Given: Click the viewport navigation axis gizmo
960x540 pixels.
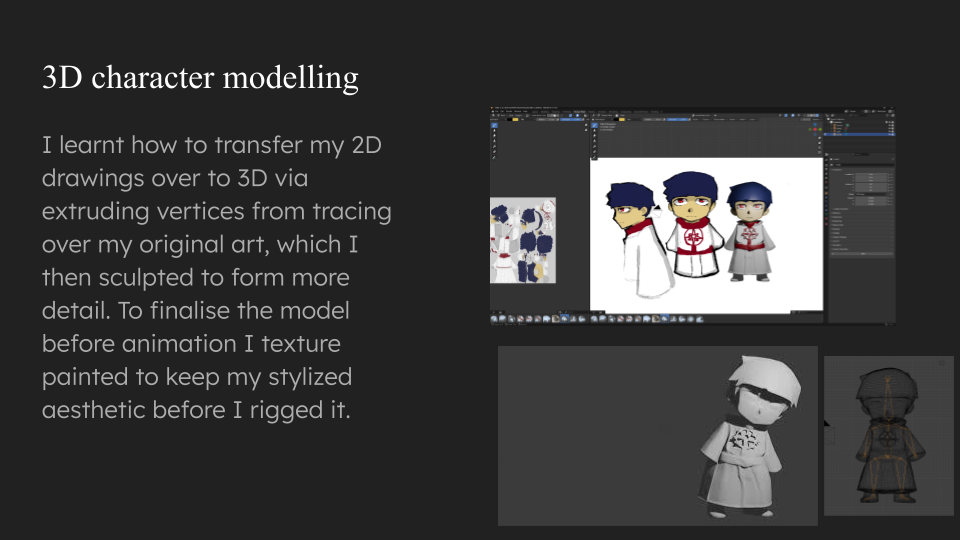Looking at the screenshot, I should (x=815, y=129).
